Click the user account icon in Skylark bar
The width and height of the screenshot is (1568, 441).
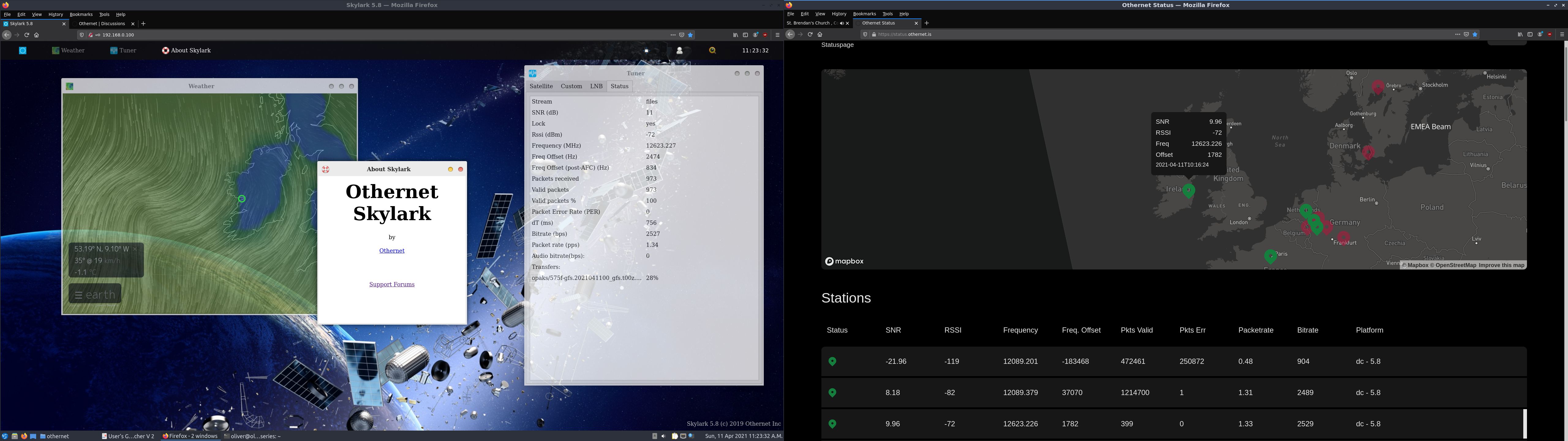pyautogui.click(x=679, y=51)
